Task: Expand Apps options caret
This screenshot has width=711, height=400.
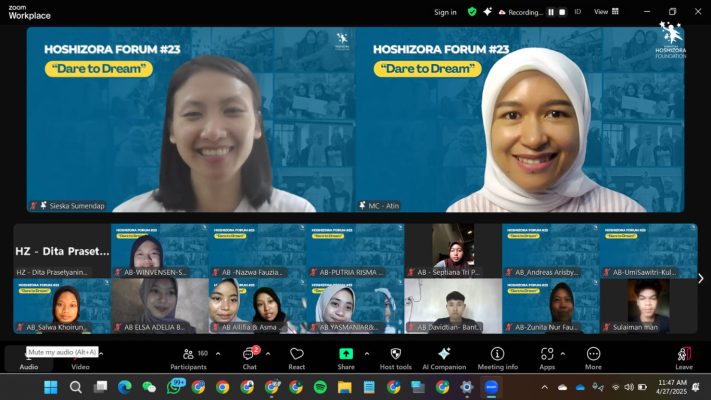Action: (563, 354)
